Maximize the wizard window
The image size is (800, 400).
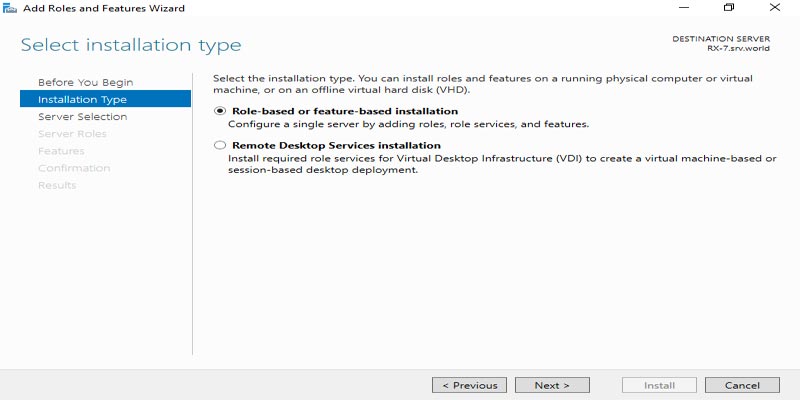point(729,8)
